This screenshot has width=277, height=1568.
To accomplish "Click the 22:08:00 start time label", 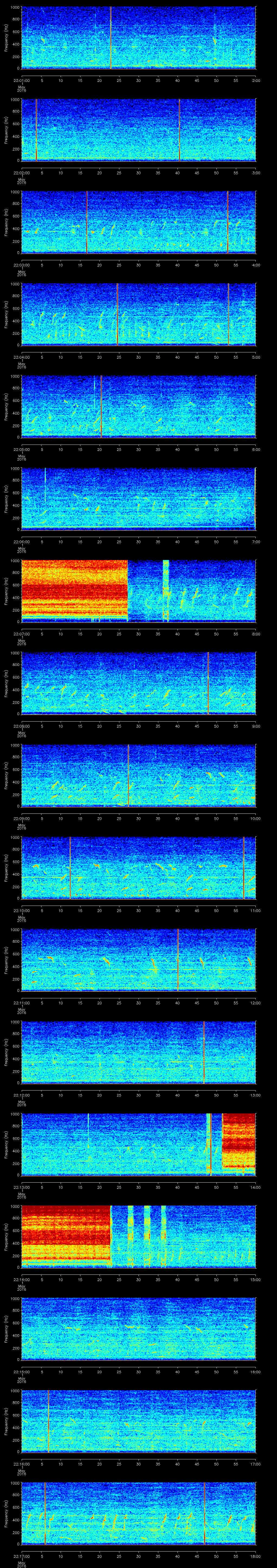I will (21, 726).
